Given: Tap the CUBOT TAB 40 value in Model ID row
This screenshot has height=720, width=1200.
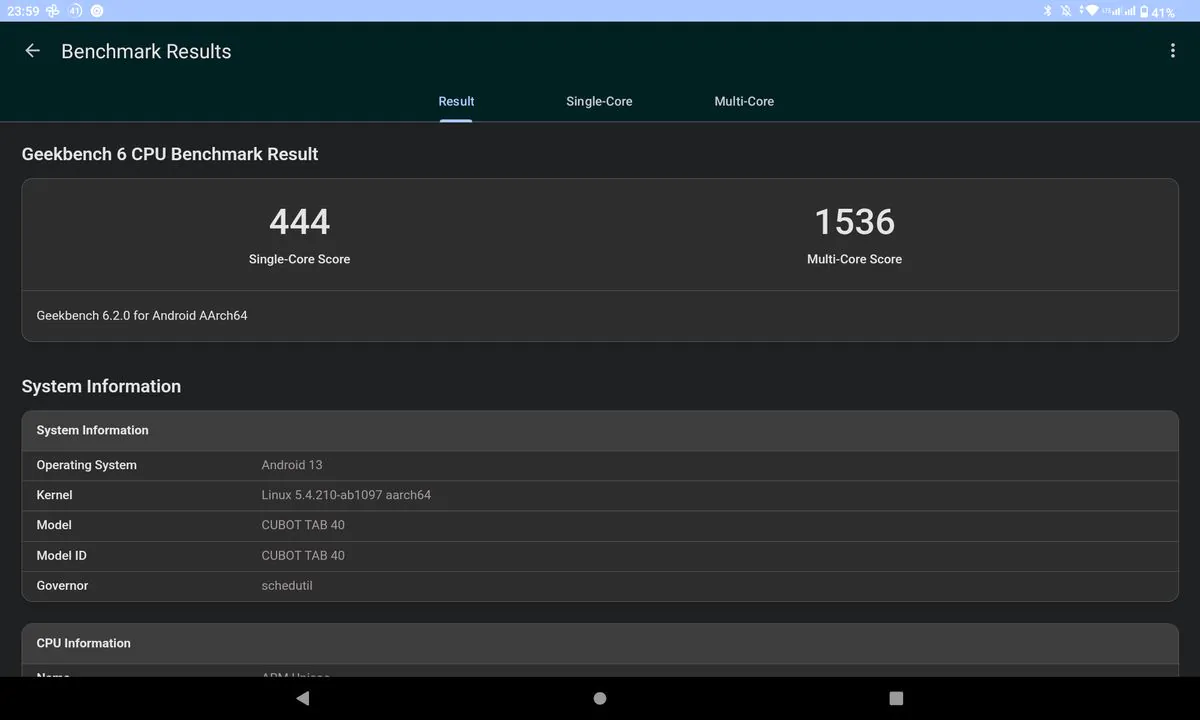Looking at the screenshot, I should point(303,555).
